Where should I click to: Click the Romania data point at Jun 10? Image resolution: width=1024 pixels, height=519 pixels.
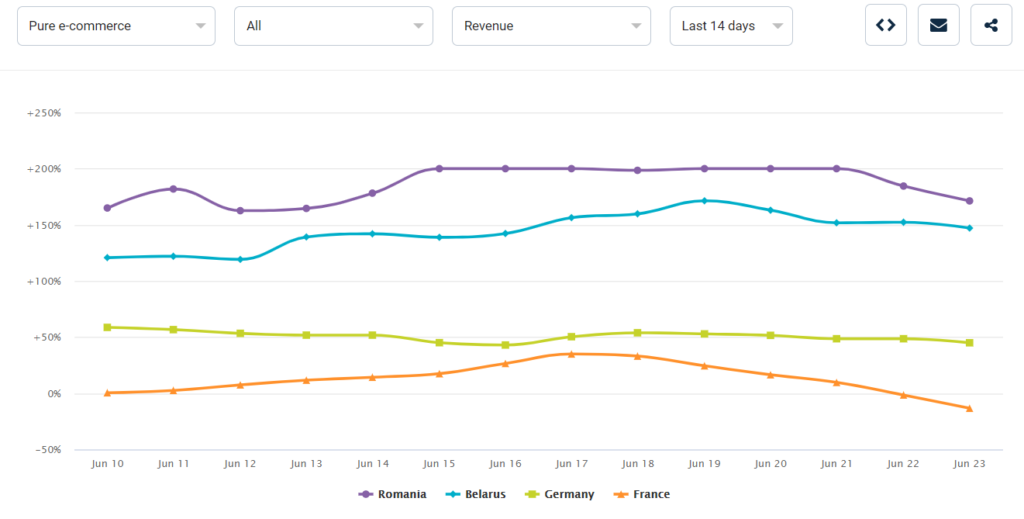point(107,208)
